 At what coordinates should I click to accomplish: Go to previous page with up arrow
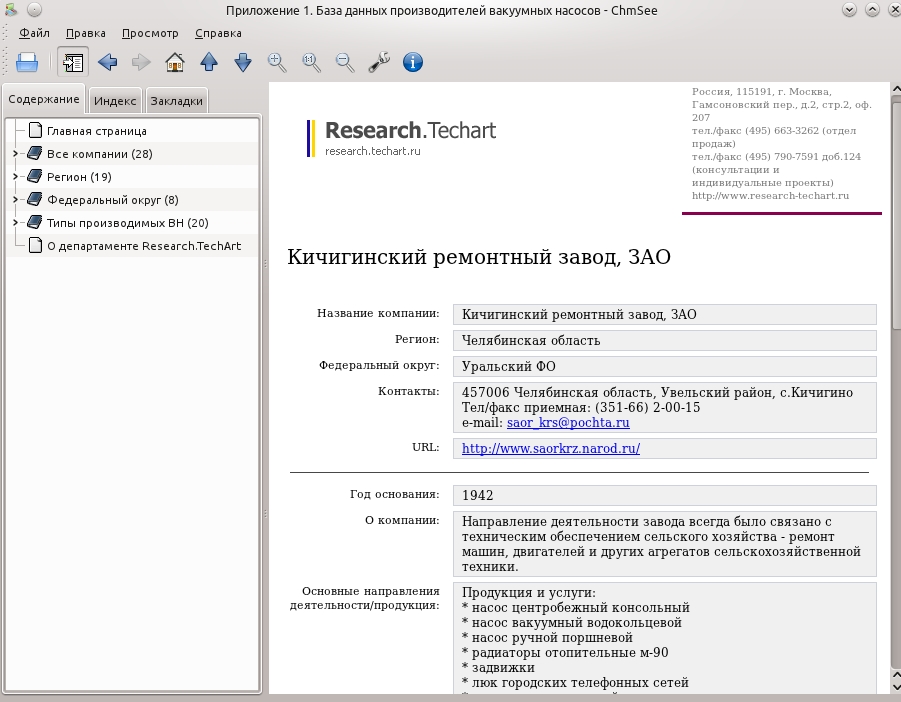click(x=209, y=62)
